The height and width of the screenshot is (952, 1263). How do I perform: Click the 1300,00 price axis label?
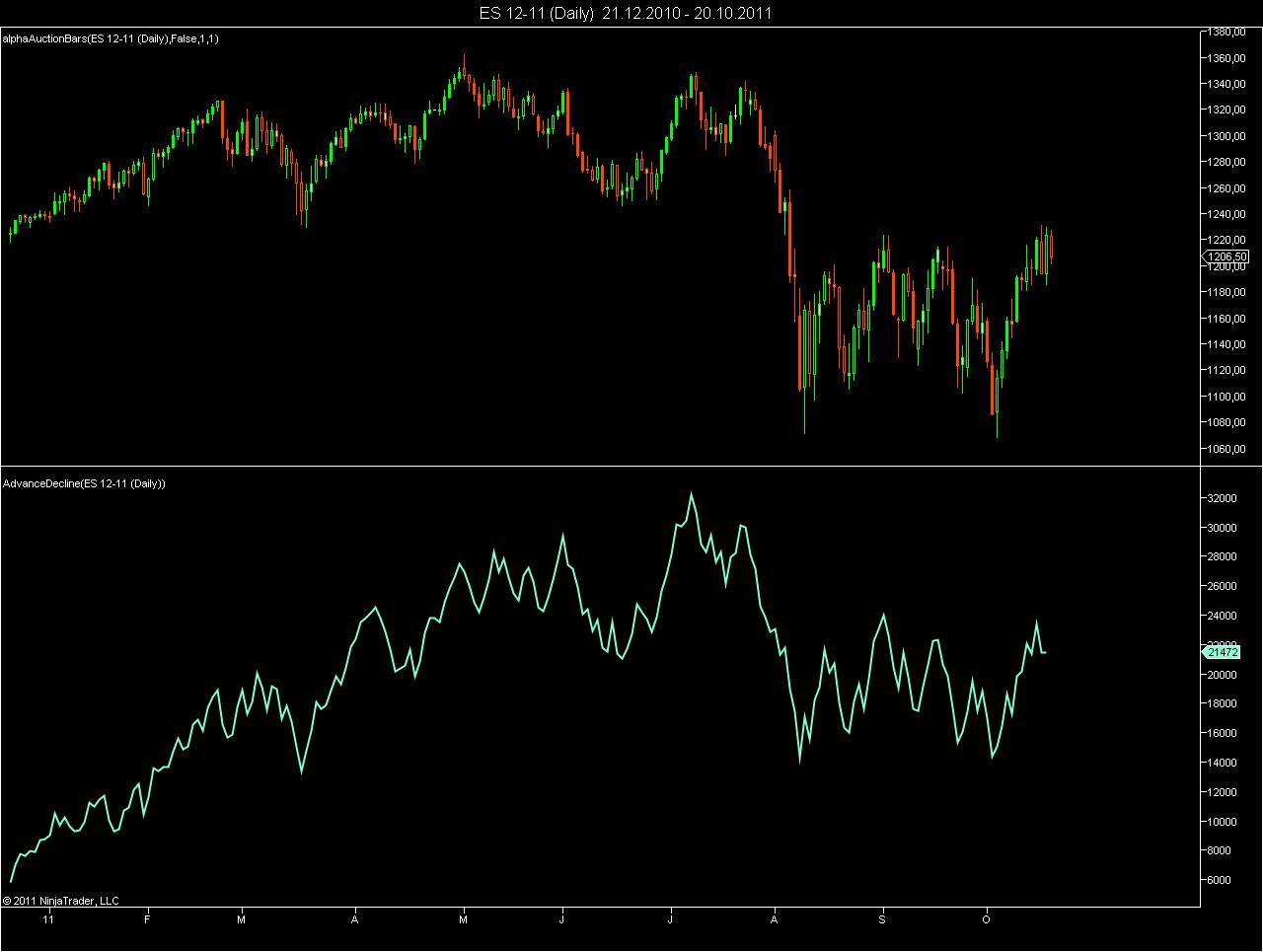click(x=1227, y=136)
